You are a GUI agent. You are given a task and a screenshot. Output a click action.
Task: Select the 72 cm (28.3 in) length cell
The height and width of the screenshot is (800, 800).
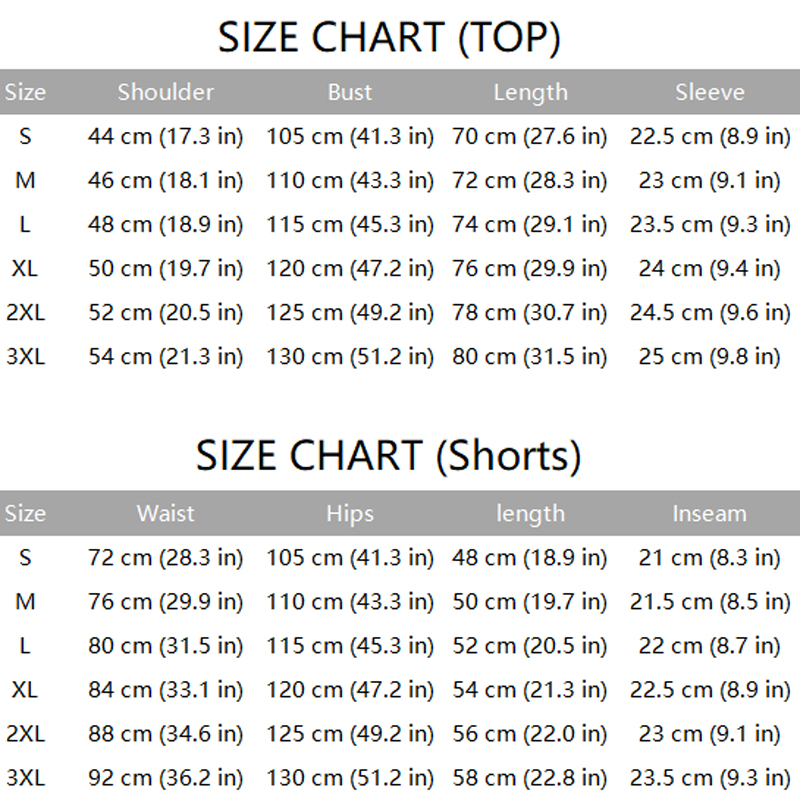pos(530,181)
